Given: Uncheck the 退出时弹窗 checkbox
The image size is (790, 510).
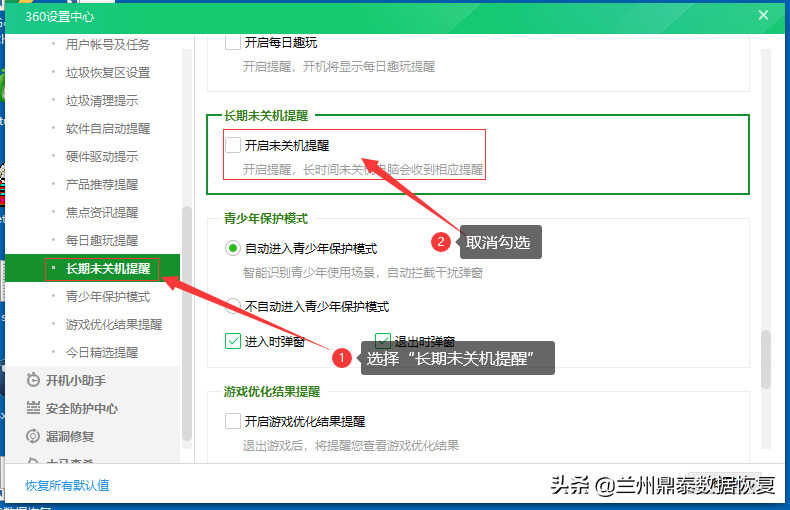Looking at the screenshot, I should 383,341.
